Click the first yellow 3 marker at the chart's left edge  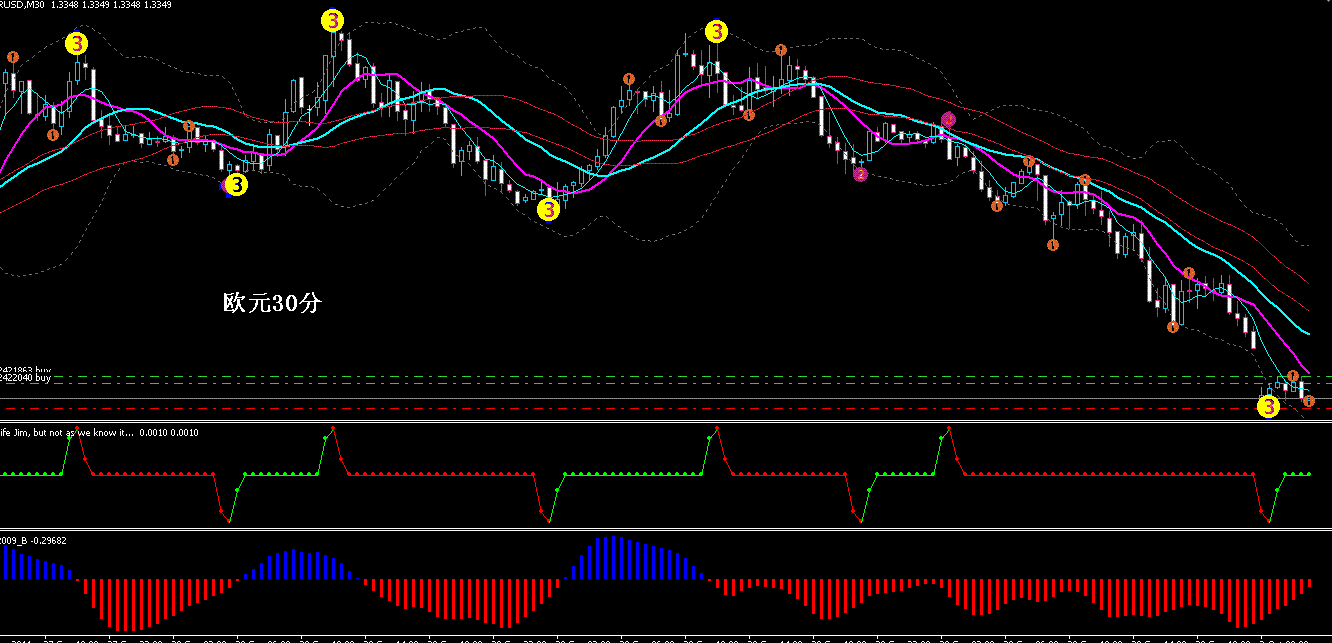(x=78, y=43)
